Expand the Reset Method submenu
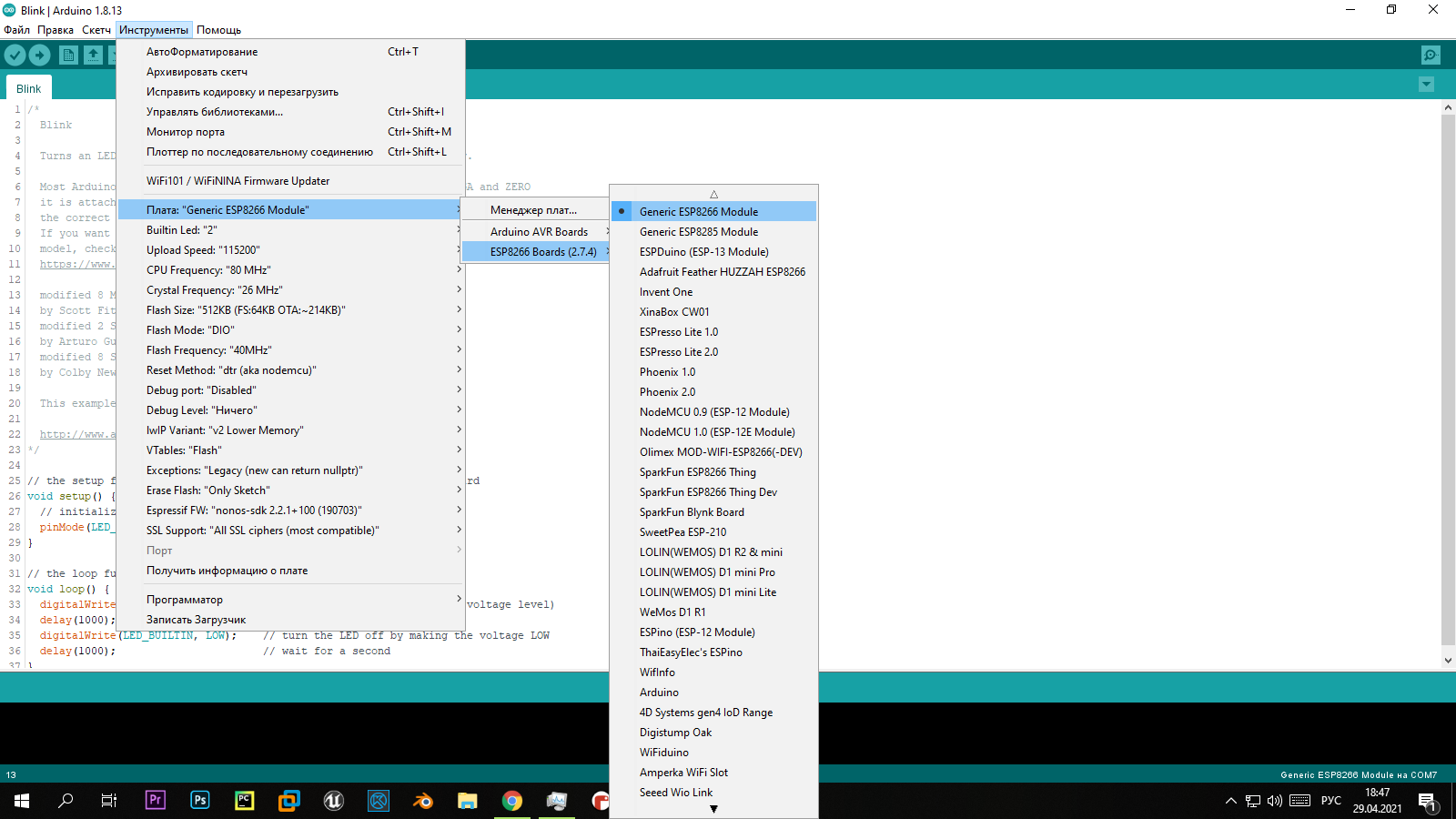This screenshot has width=1456, height=819. [291, 370]
